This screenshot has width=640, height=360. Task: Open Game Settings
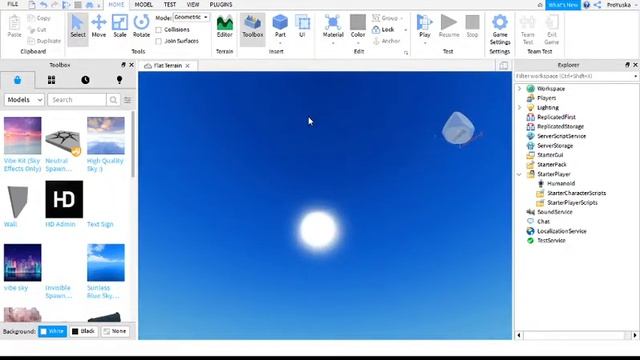pos(500,30)
